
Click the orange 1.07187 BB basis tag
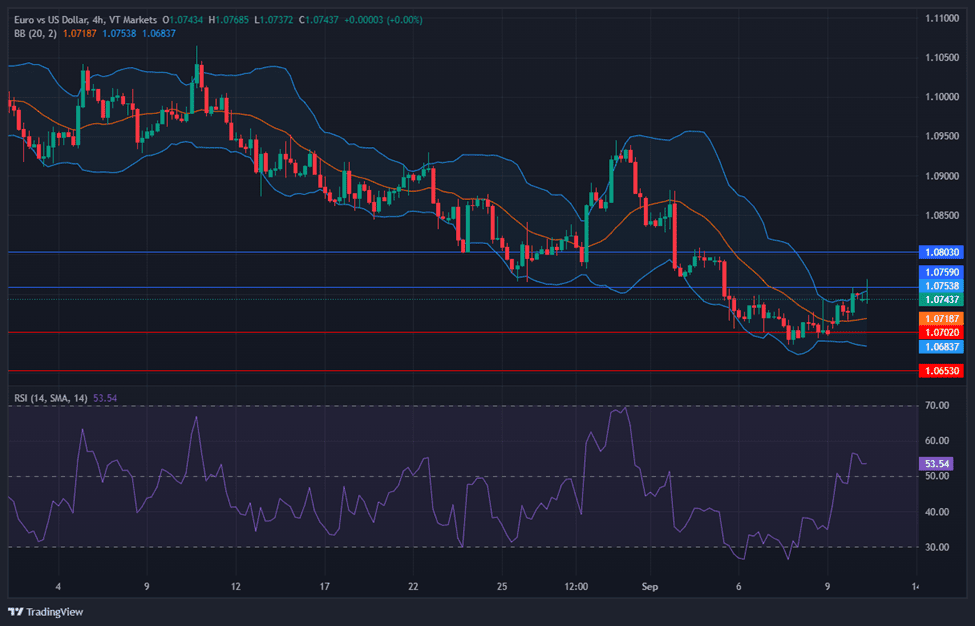(x=940, y=318)
